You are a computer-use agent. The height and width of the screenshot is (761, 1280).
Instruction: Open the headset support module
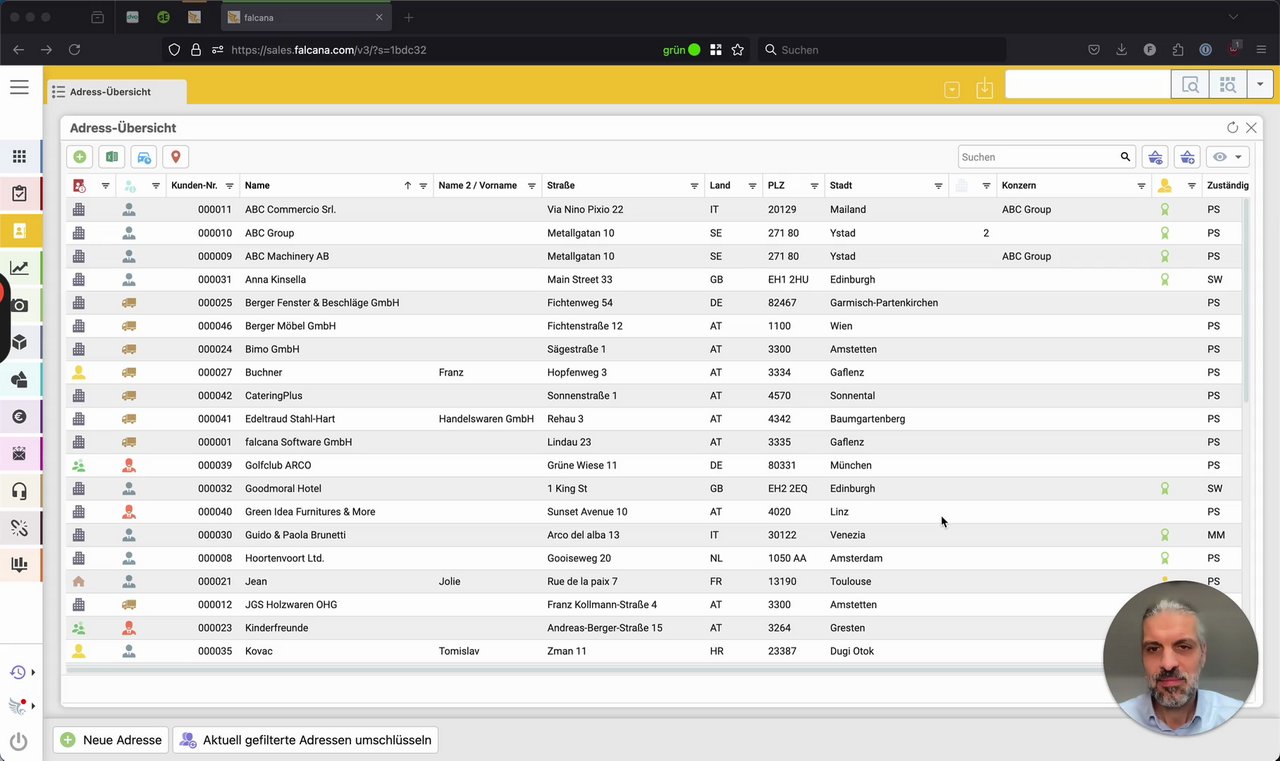[x=19, y=491]
